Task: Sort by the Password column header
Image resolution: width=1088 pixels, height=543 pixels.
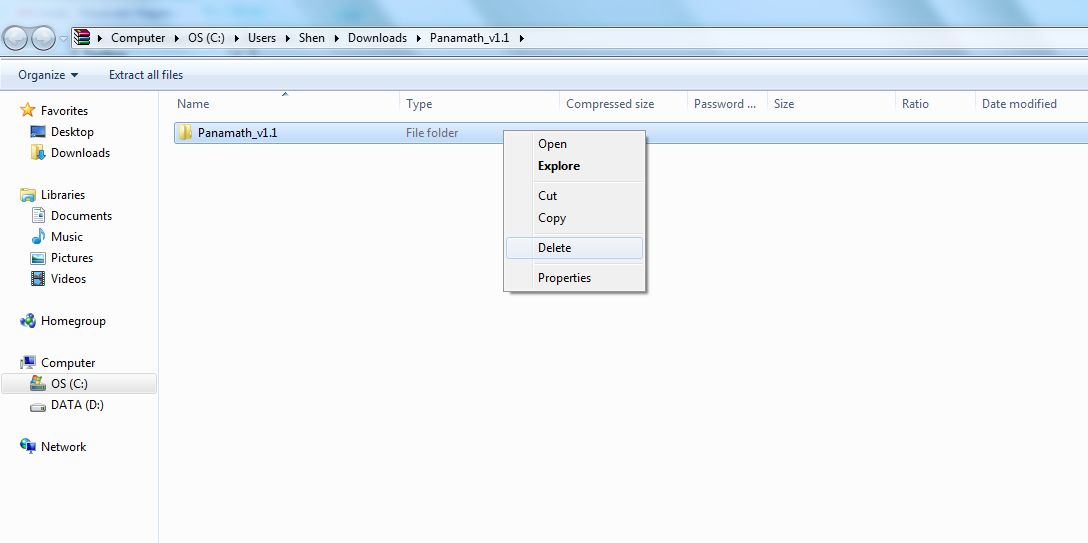Action: click(x=727, y=104)
